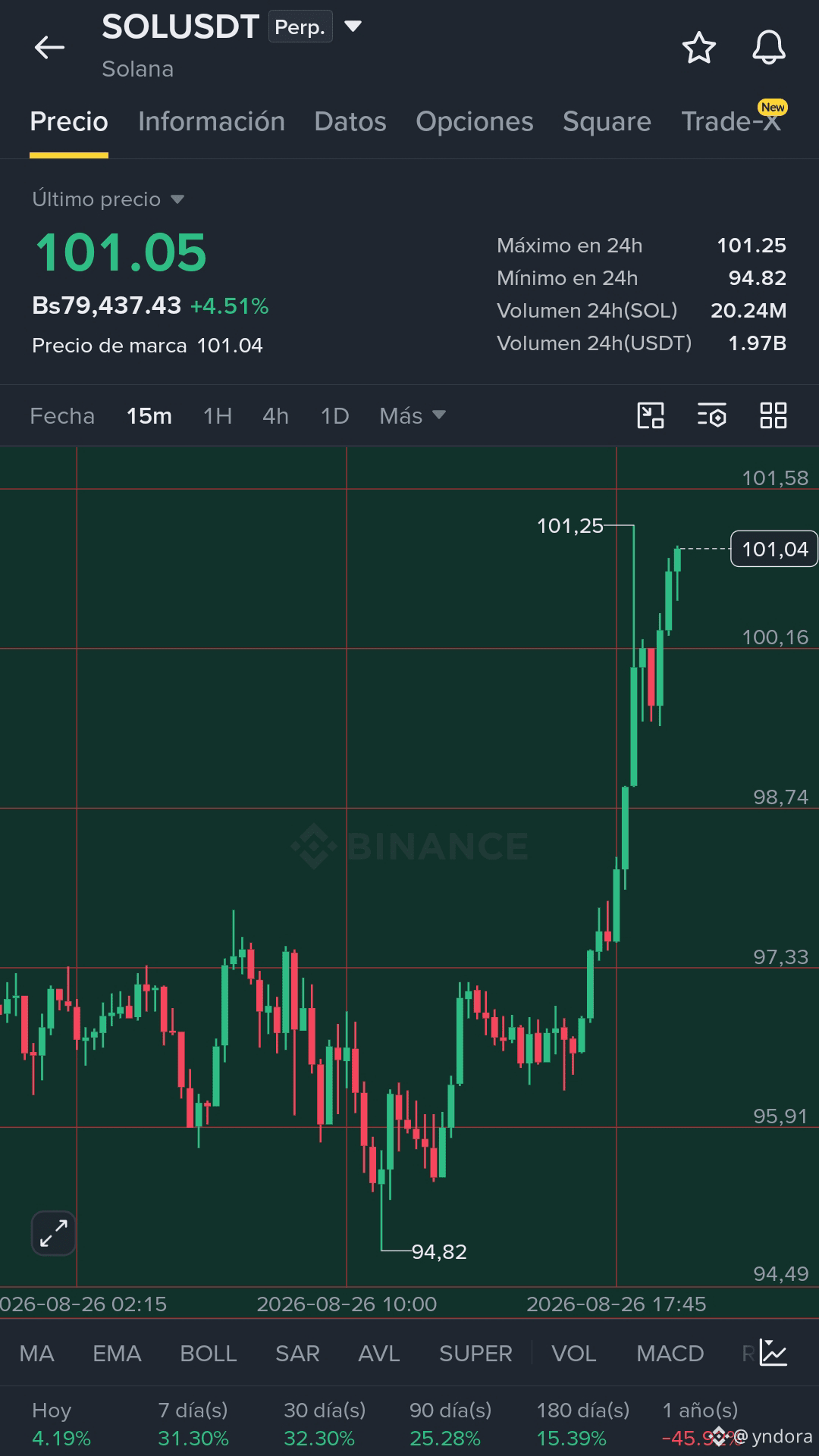Tap the Volumen 24h(SOL) value 20.24M
Image resolution: width=819 pixels, height=1456 pixels.
pos(748,311)
